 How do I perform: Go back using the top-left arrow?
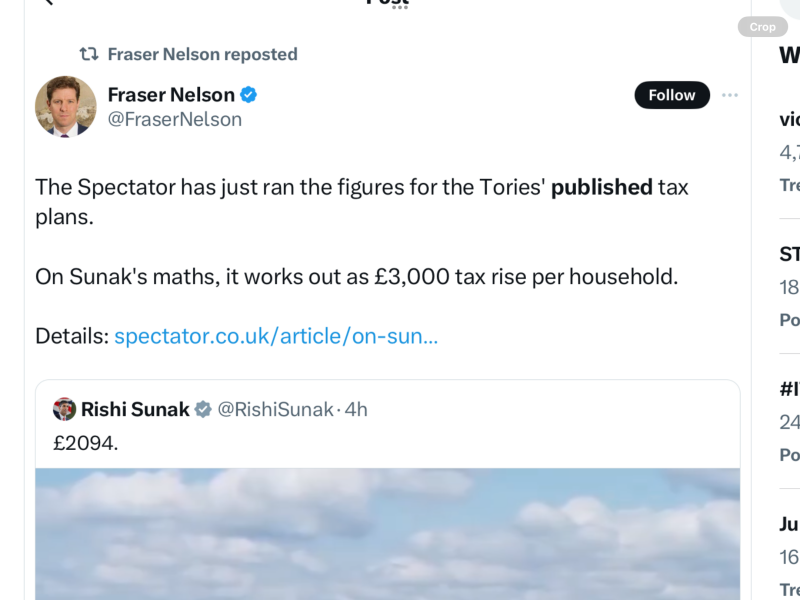point(45,3)
